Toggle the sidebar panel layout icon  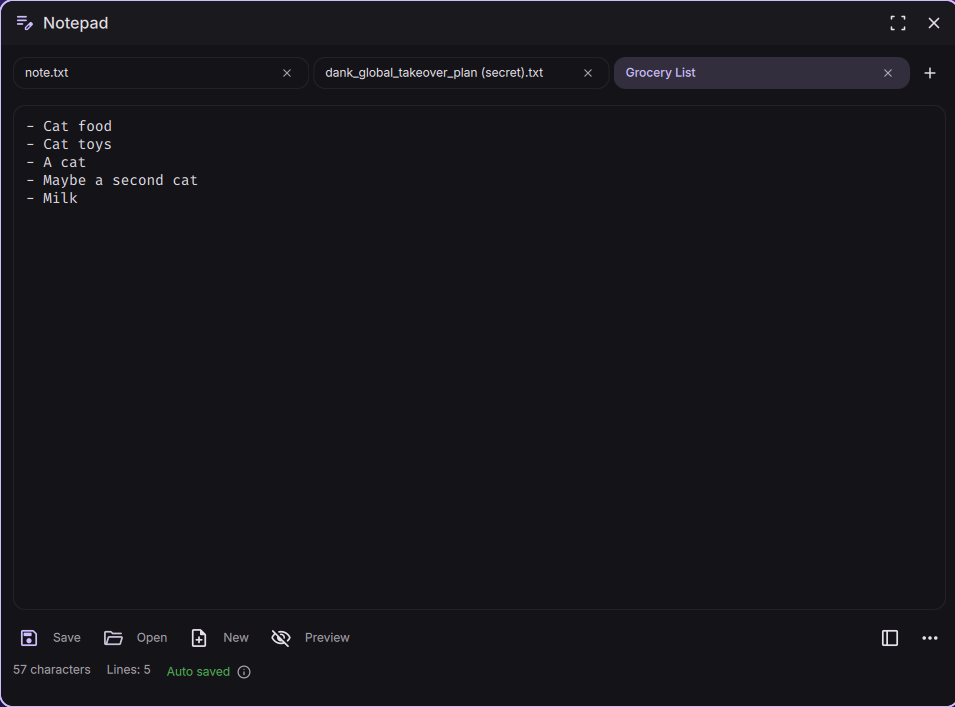[x=890, y=638]
